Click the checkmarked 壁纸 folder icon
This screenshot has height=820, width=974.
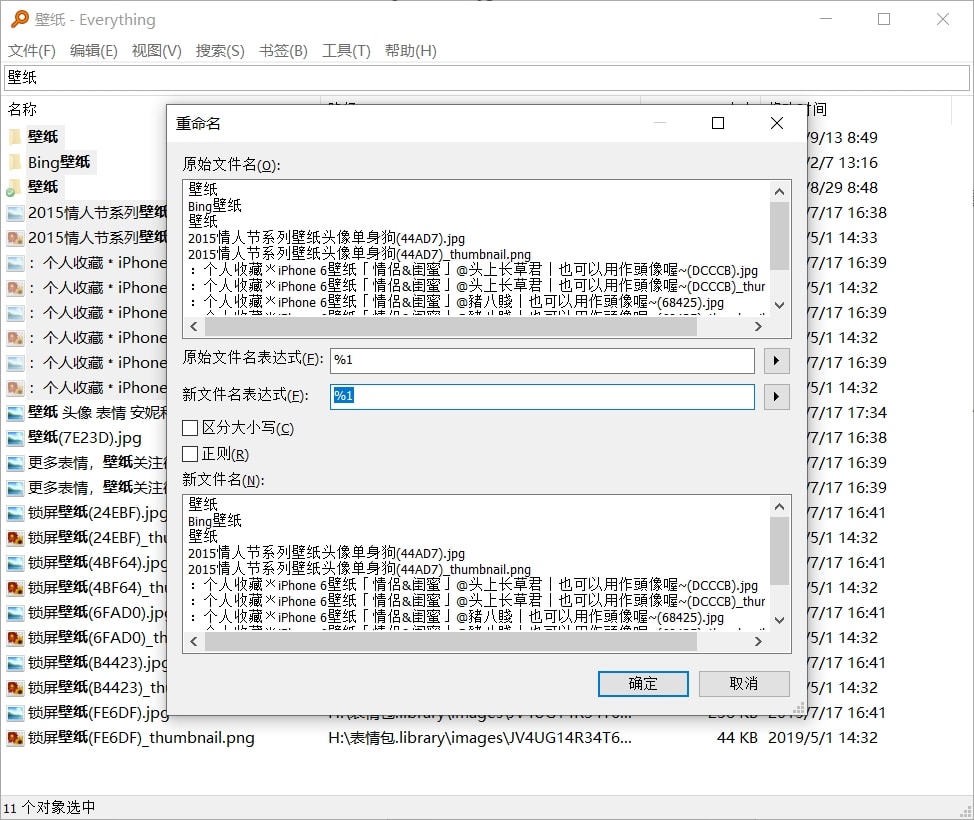coord(15,187)
